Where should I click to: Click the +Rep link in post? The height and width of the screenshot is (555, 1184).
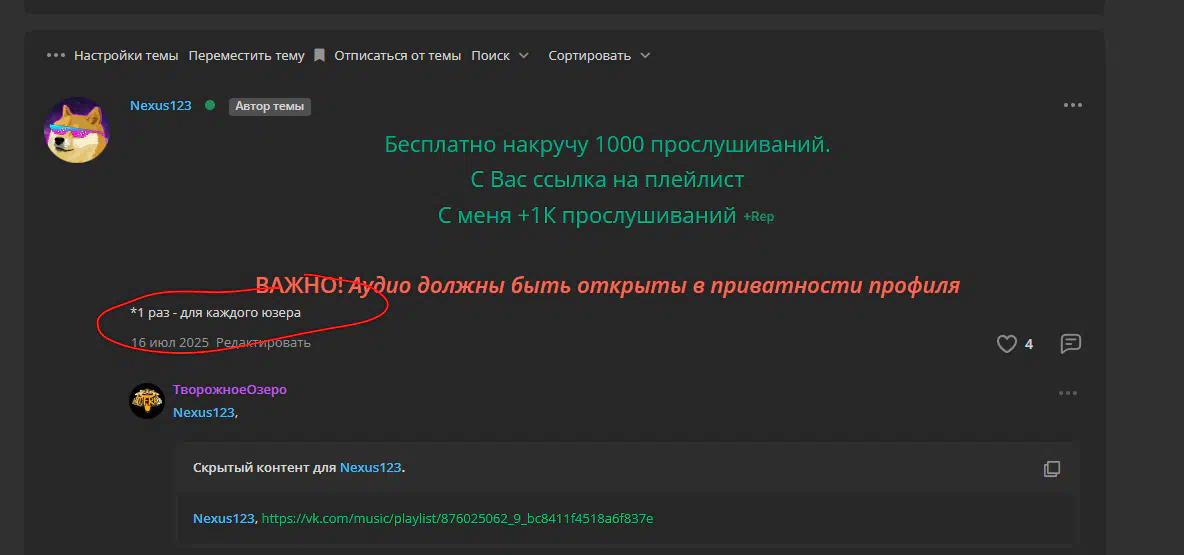[x=758, y=217]
